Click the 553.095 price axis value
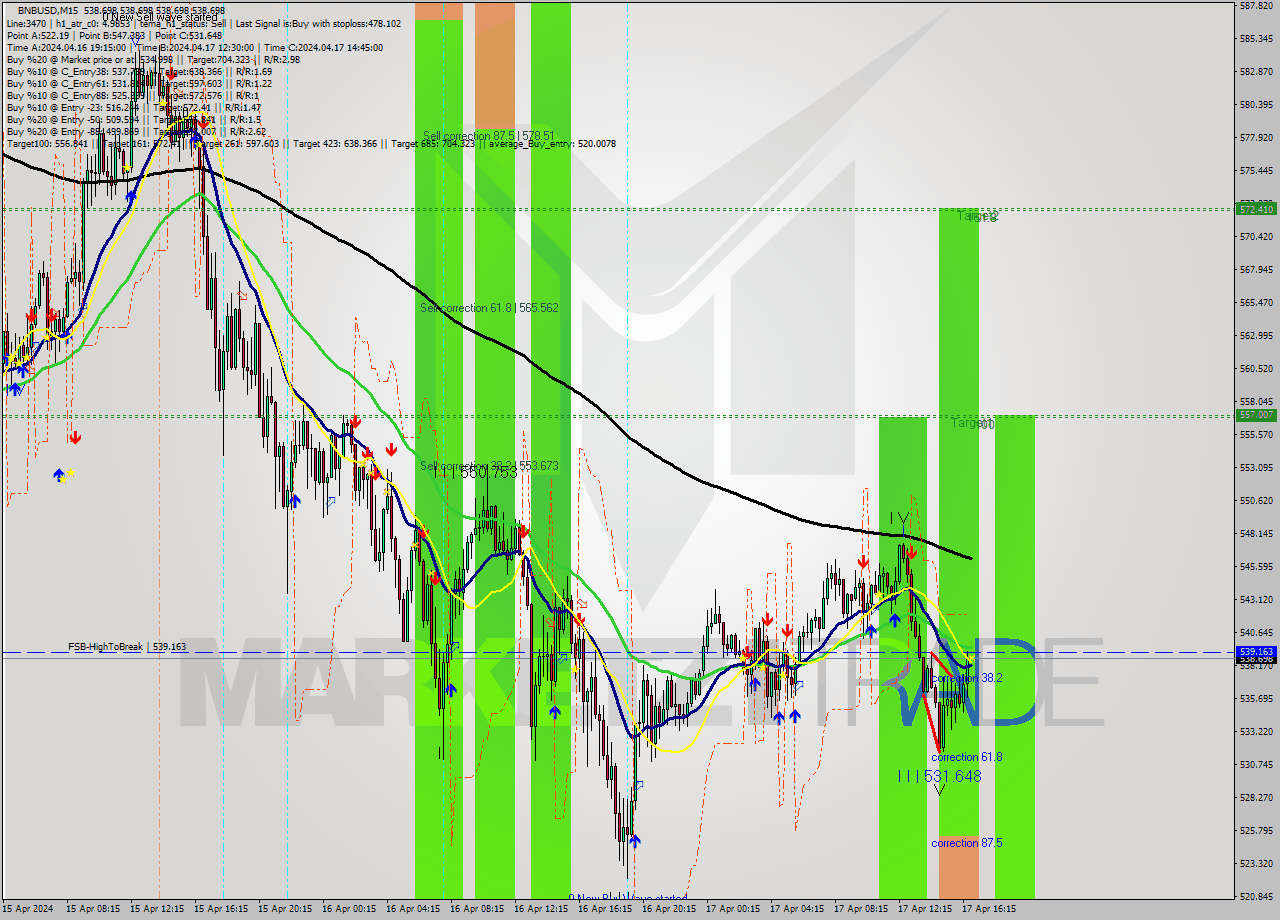The image size is (1280, 920). click(x=1256, y=467)
